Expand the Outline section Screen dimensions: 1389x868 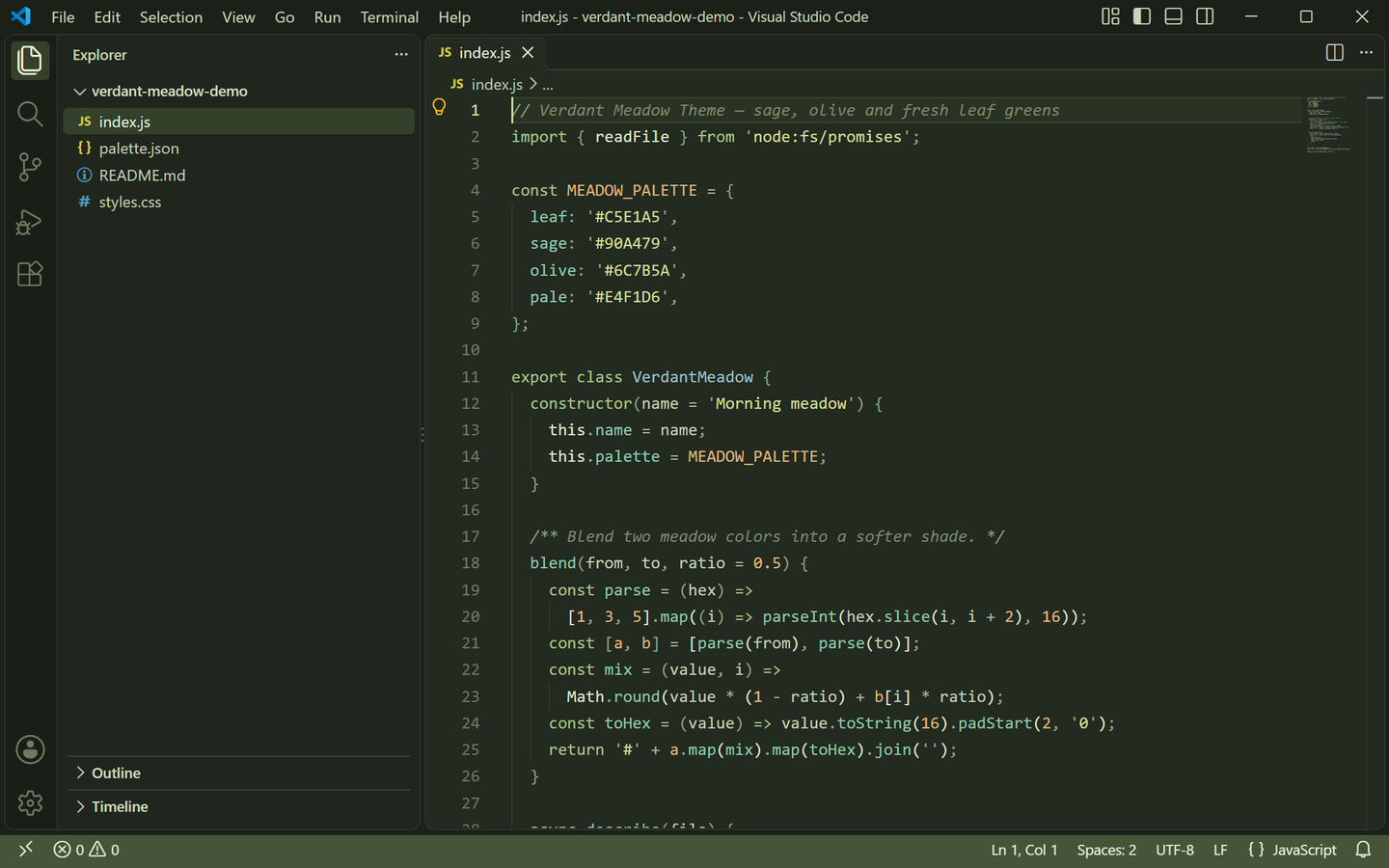239,773
